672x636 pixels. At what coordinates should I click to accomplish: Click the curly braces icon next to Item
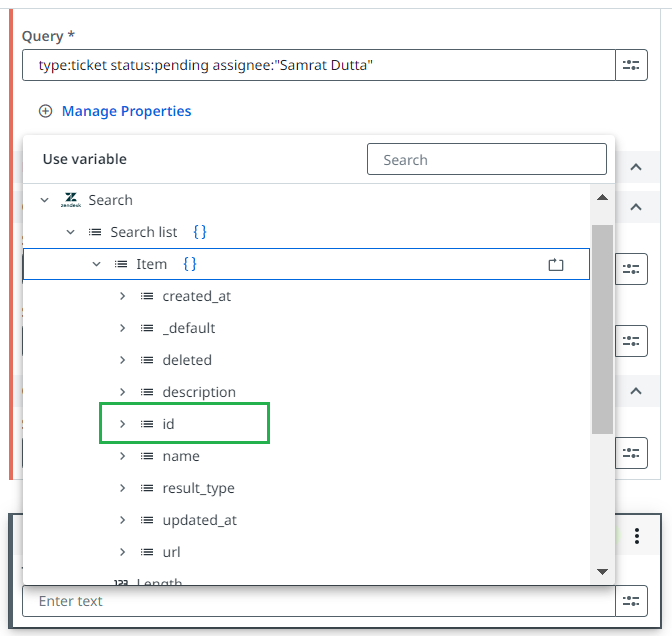(x=190, y=264)
